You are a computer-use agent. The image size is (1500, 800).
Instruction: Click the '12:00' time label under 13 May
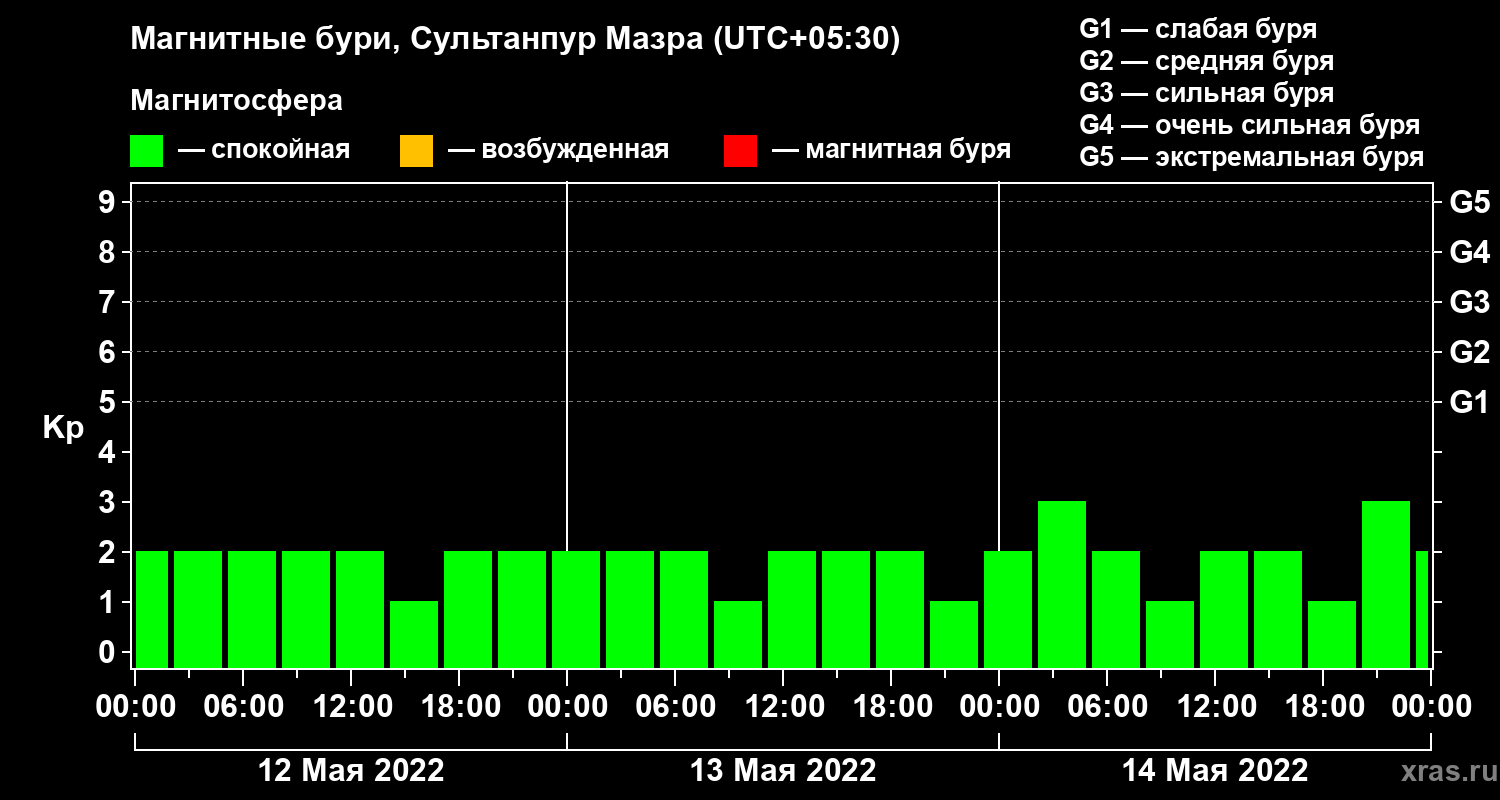coord(783,707)
